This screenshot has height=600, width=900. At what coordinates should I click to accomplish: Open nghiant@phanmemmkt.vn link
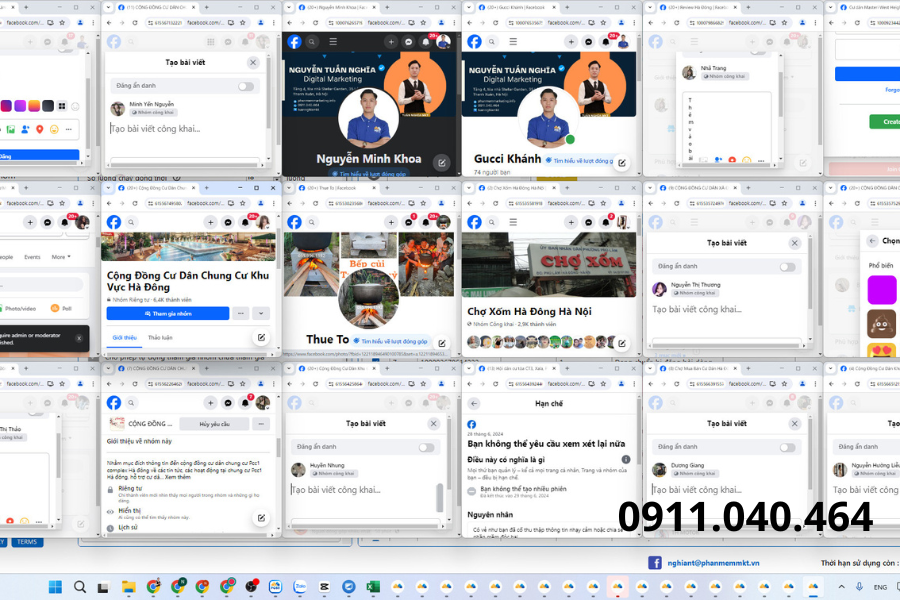click(713, 563)
